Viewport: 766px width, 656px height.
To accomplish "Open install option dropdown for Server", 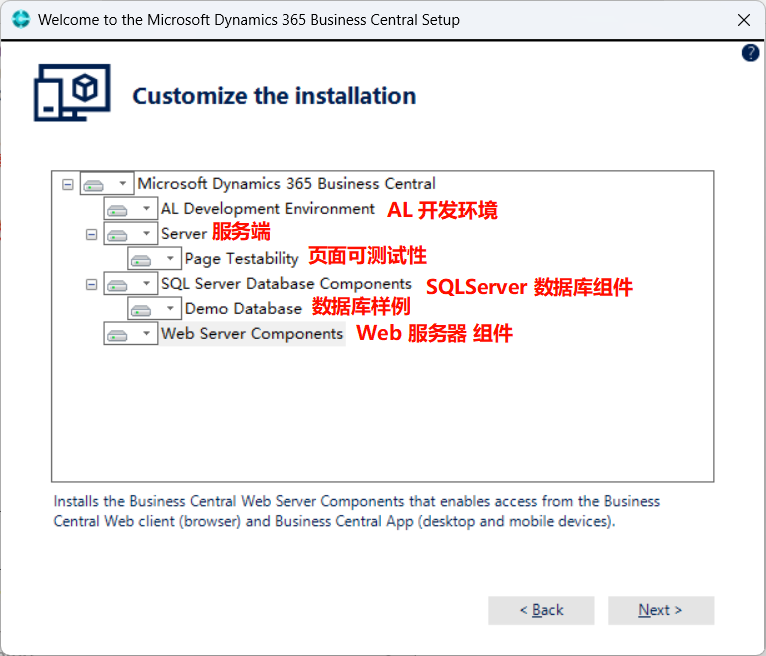I will pos(130,233).
